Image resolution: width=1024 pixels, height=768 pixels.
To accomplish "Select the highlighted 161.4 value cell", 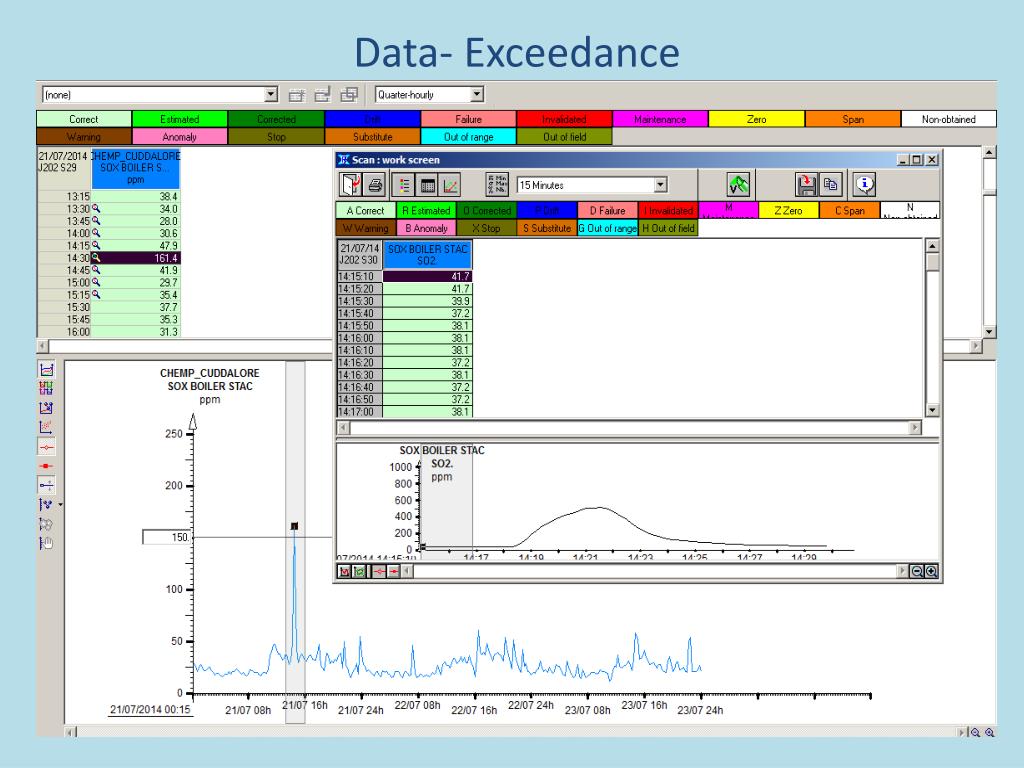I will coord(135,258).
